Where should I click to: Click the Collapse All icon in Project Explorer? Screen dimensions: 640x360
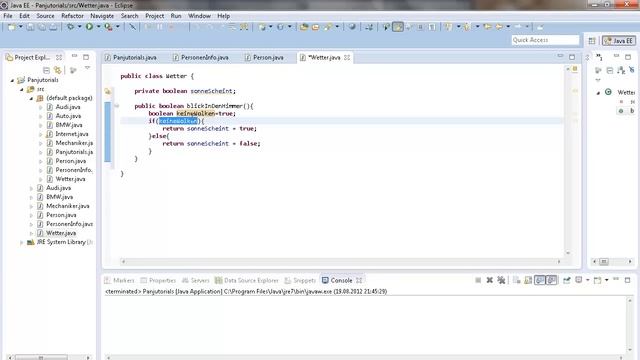[x=46, y=71]
